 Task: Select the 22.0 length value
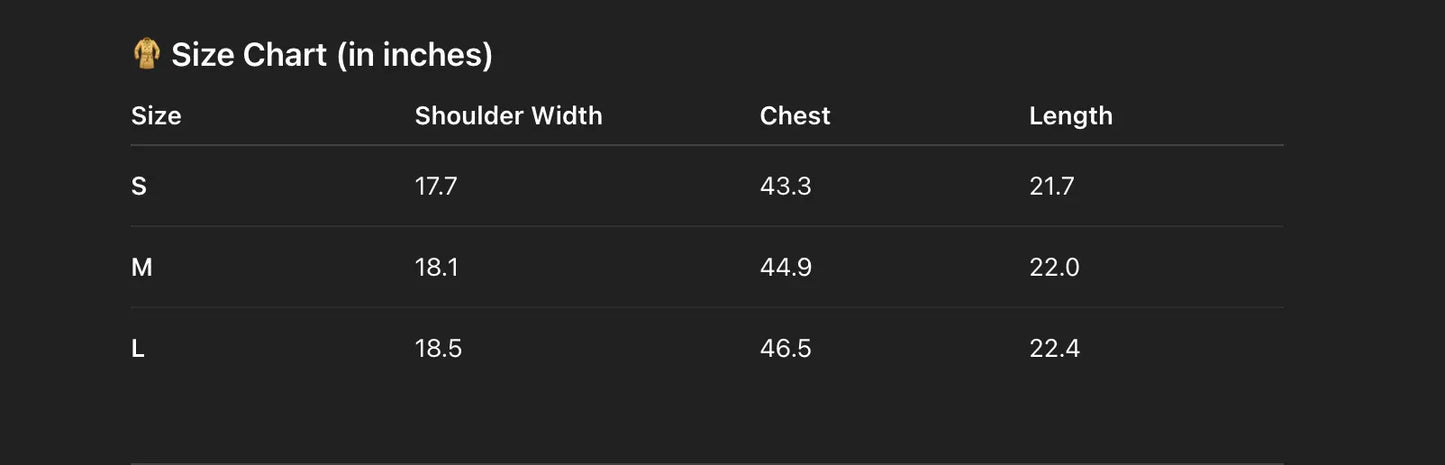point(1054,267)
